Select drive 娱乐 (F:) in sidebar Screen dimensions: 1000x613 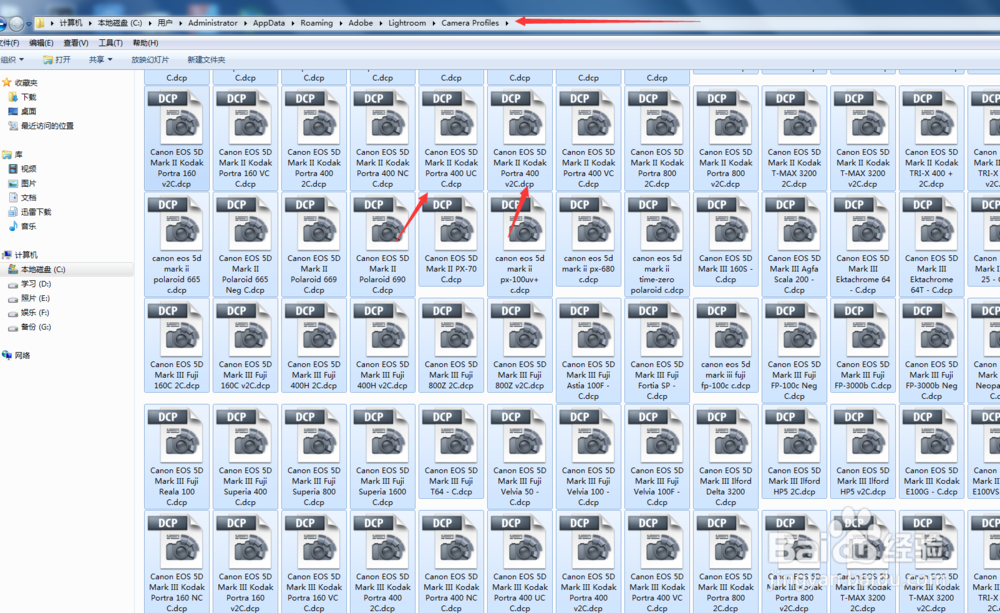(29, 313)
